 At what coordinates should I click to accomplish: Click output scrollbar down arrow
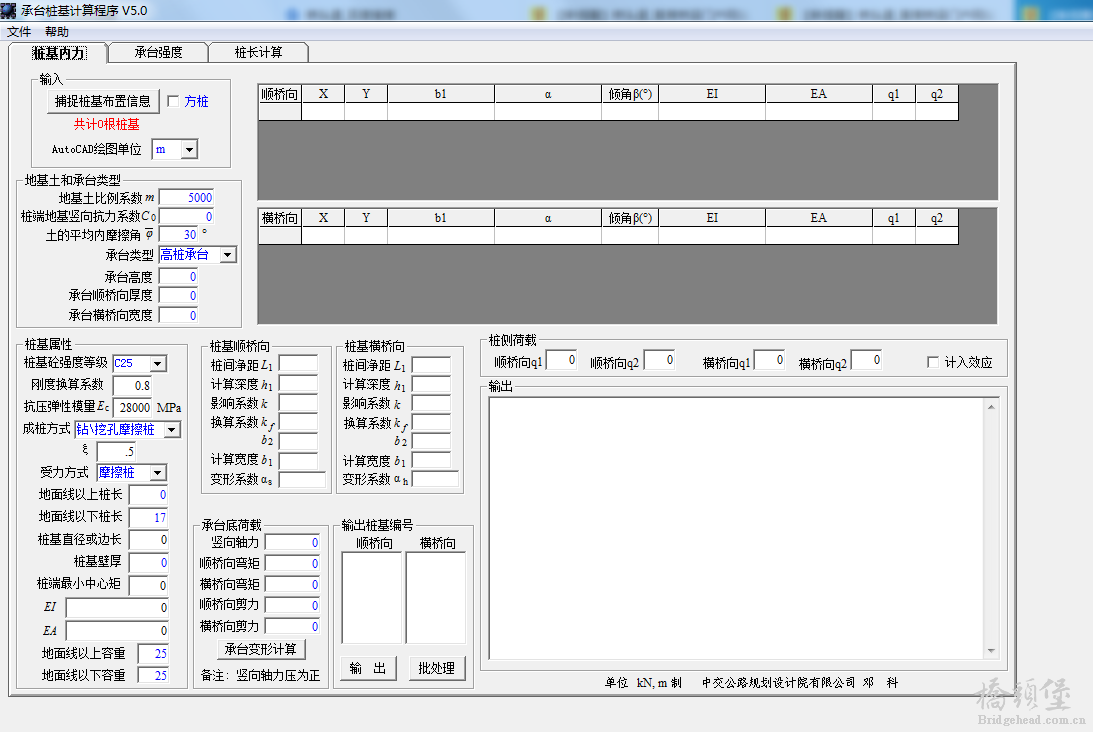tap(991, 650)
